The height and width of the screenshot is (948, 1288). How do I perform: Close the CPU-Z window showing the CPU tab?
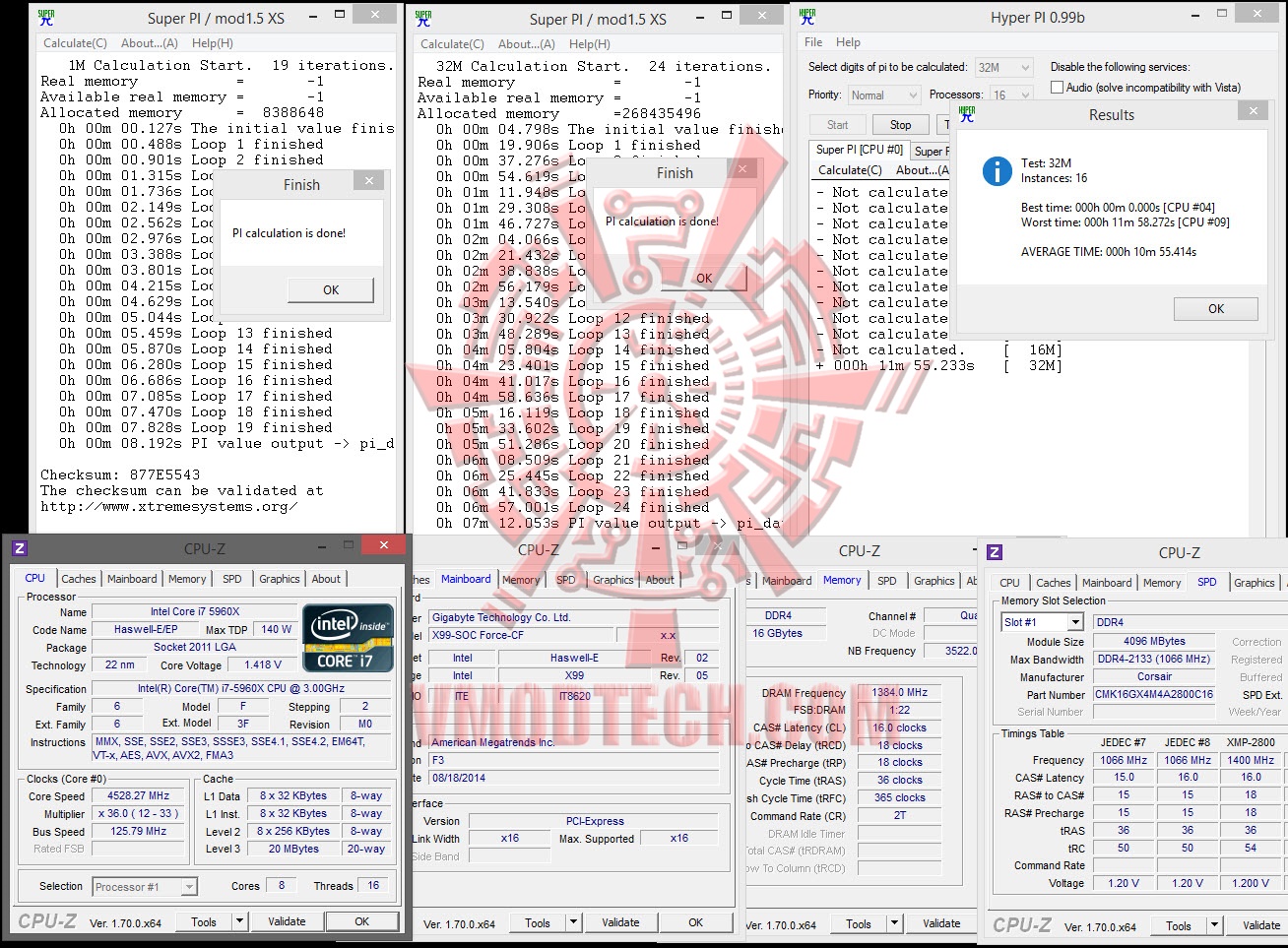pyautogui.click(x=382, y=545)
